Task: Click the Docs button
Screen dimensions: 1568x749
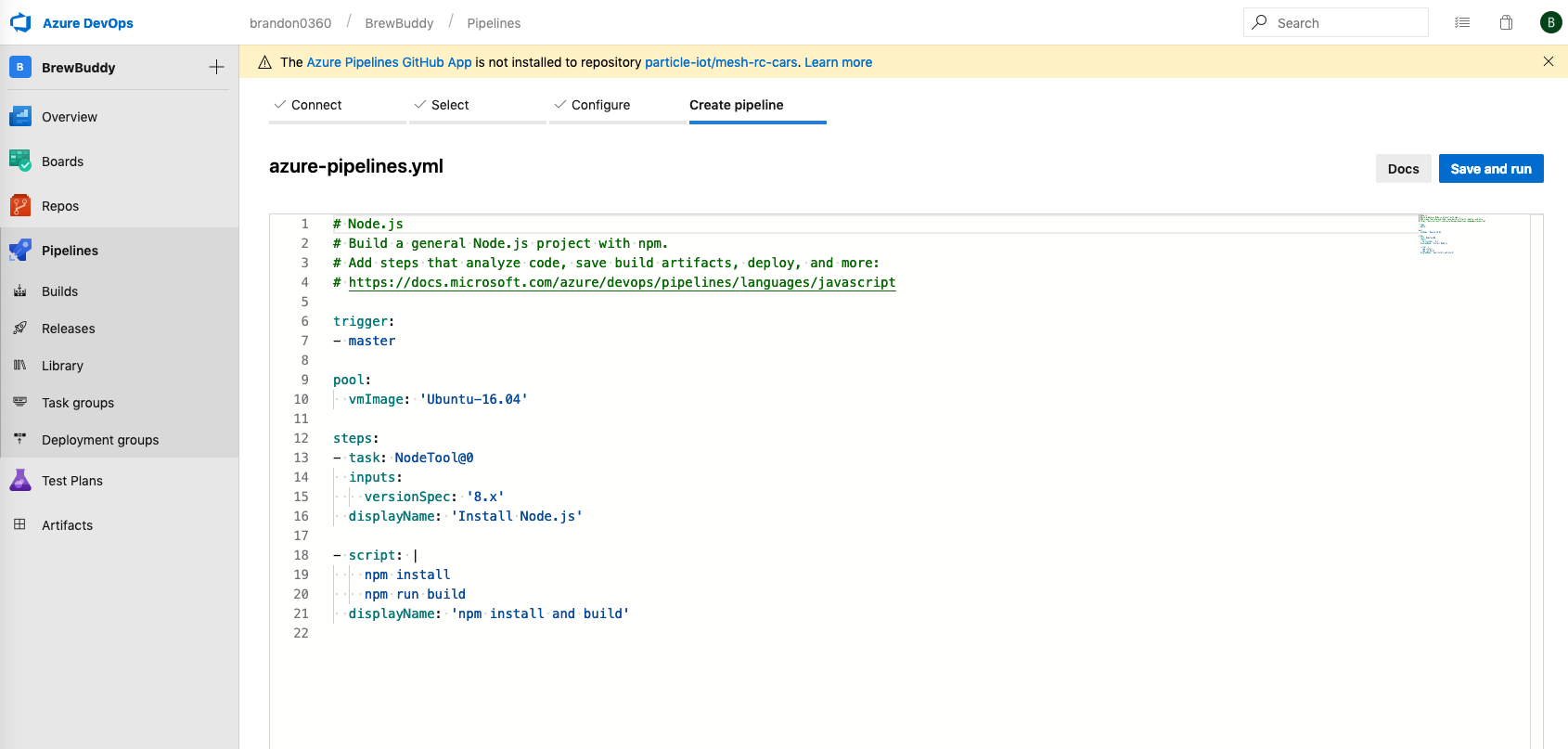Action: (x=1403, y=169)
